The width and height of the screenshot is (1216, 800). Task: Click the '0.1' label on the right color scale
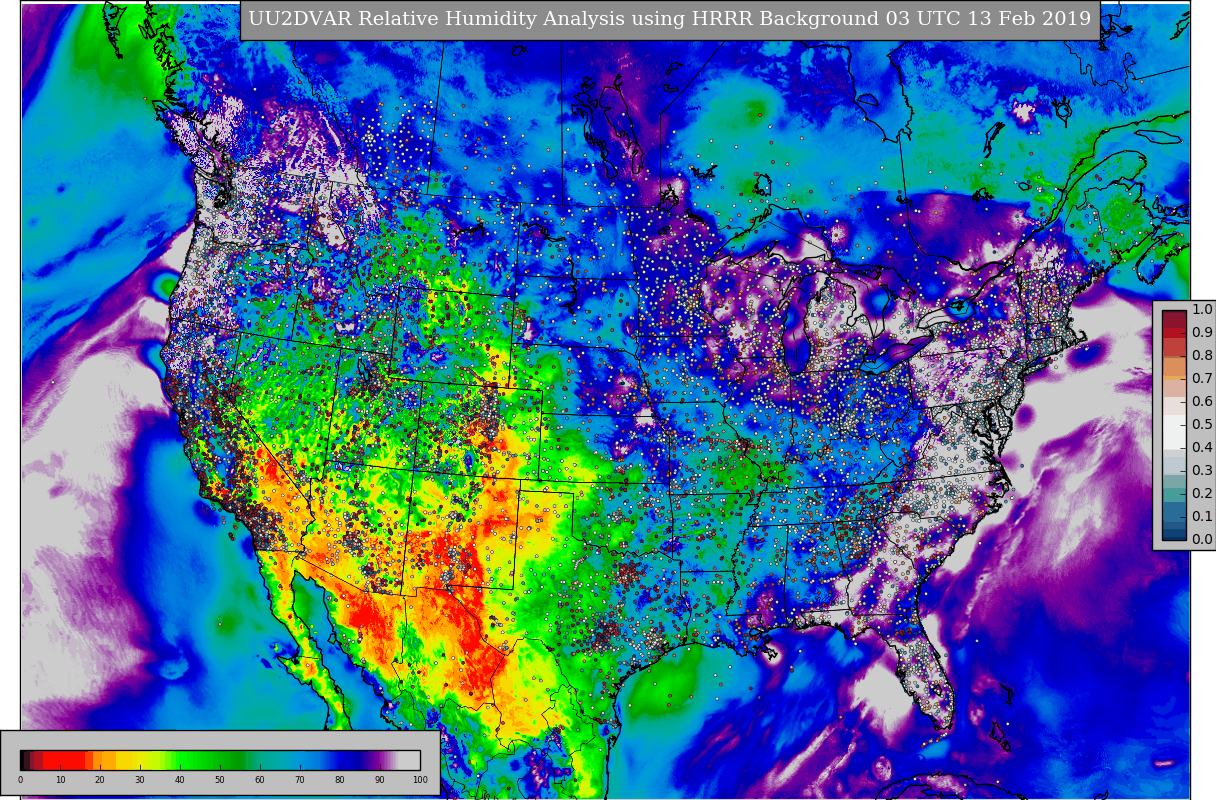click(x=1202, y=517)
